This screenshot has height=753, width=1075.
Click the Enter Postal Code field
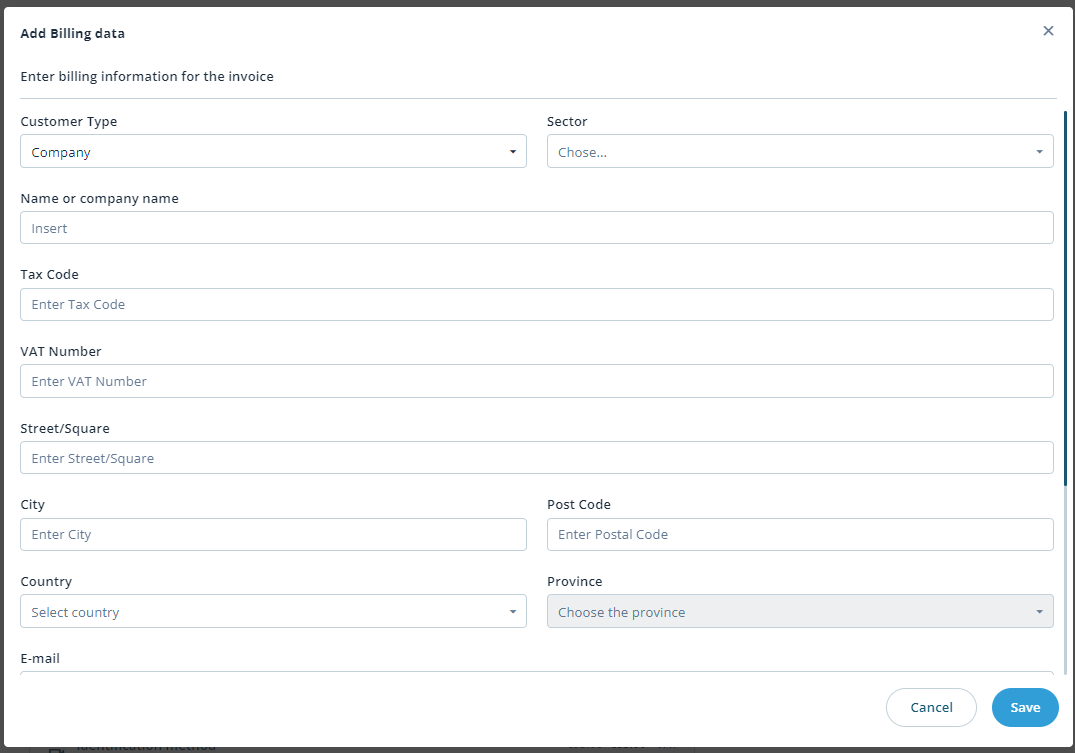(799, 535)
